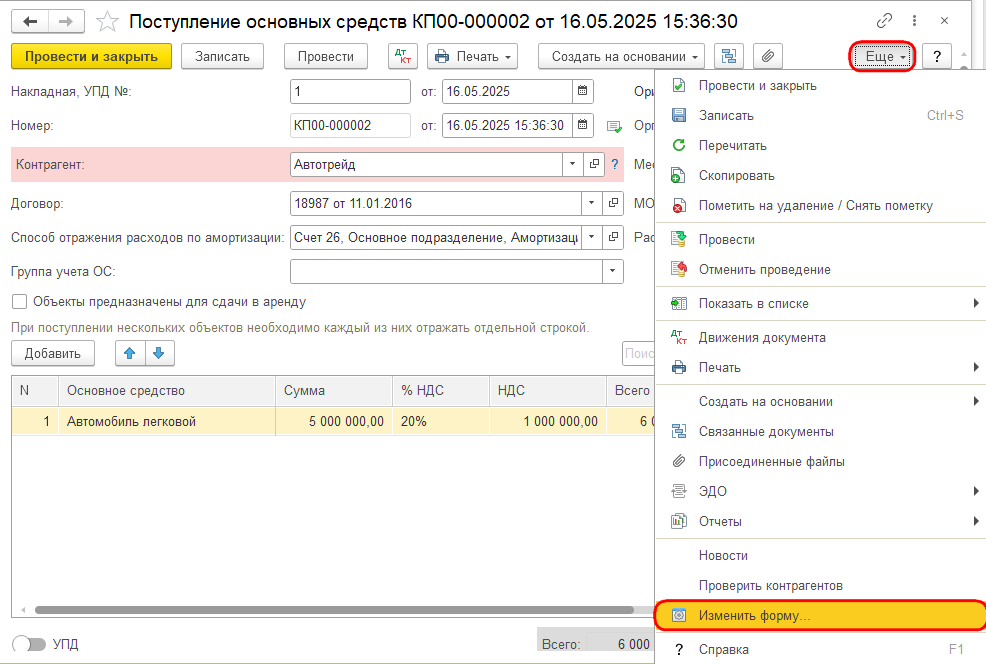Select 'Скопировать' in the menu
Image resolution: width=986 pixels, height=664 pixels.
point(820,175)
